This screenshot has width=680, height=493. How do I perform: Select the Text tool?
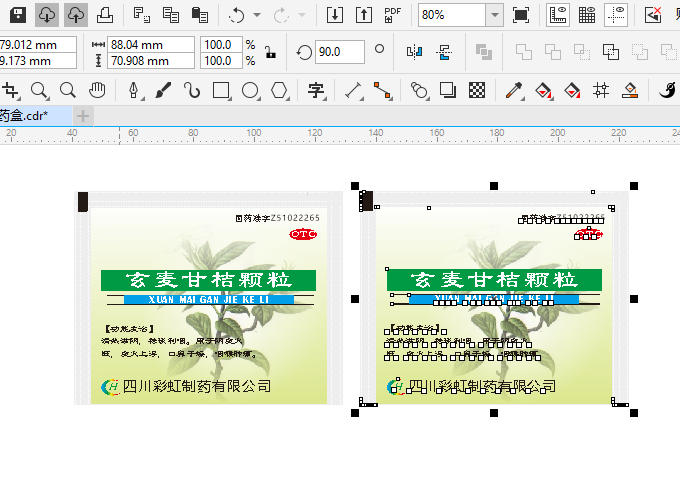click(x=316, y=91)
